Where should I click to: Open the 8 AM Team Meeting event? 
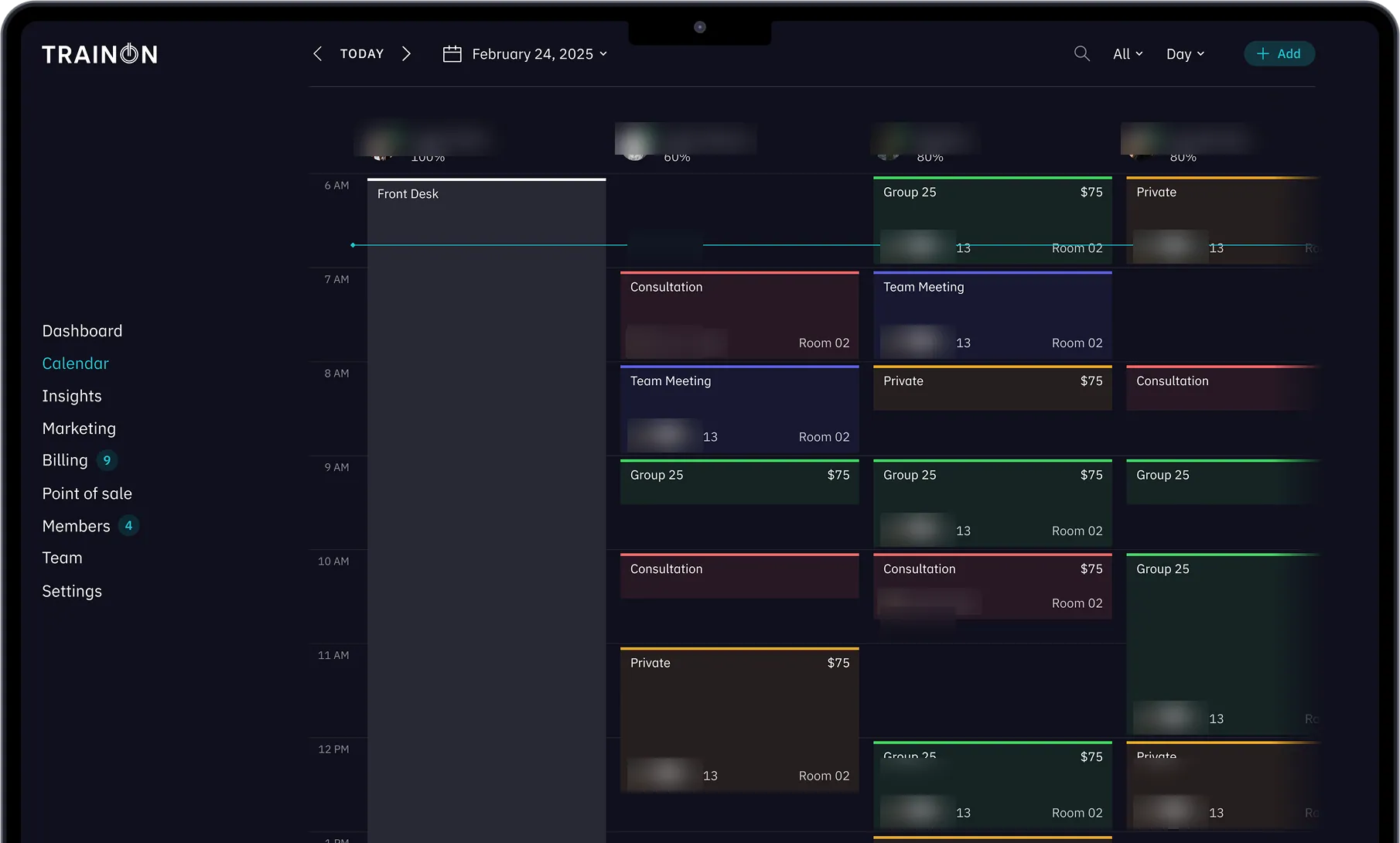[739, 409]
